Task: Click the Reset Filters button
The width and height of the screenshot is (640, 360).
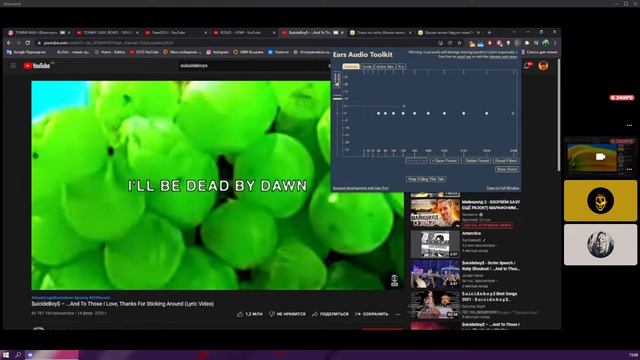Action: tap(507, 161)
